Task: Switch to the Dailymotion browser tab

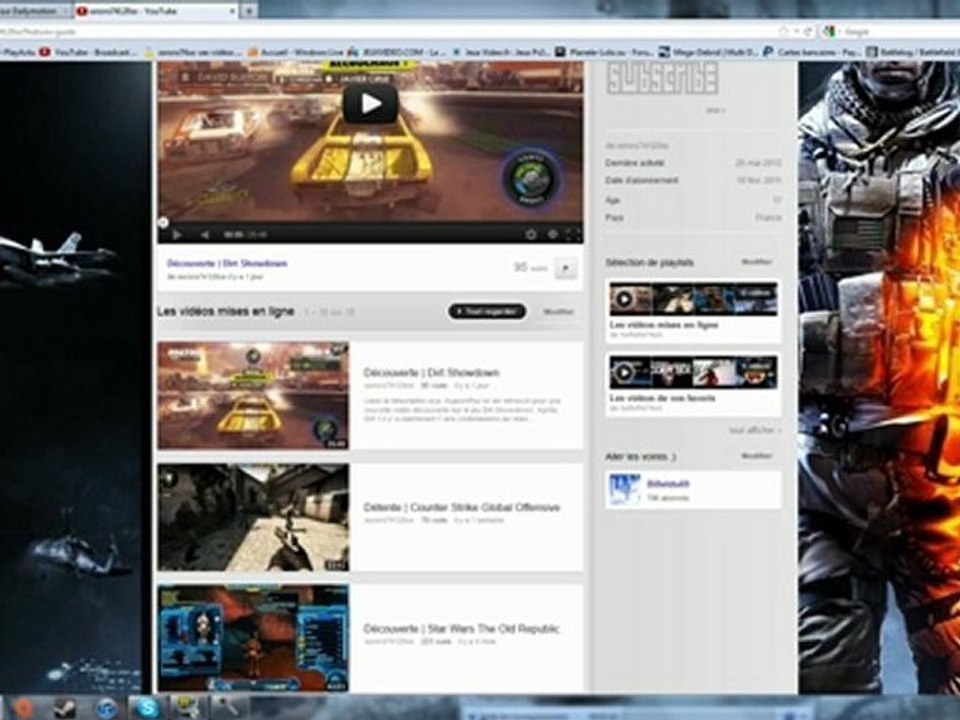Action: tap(34, 10)
